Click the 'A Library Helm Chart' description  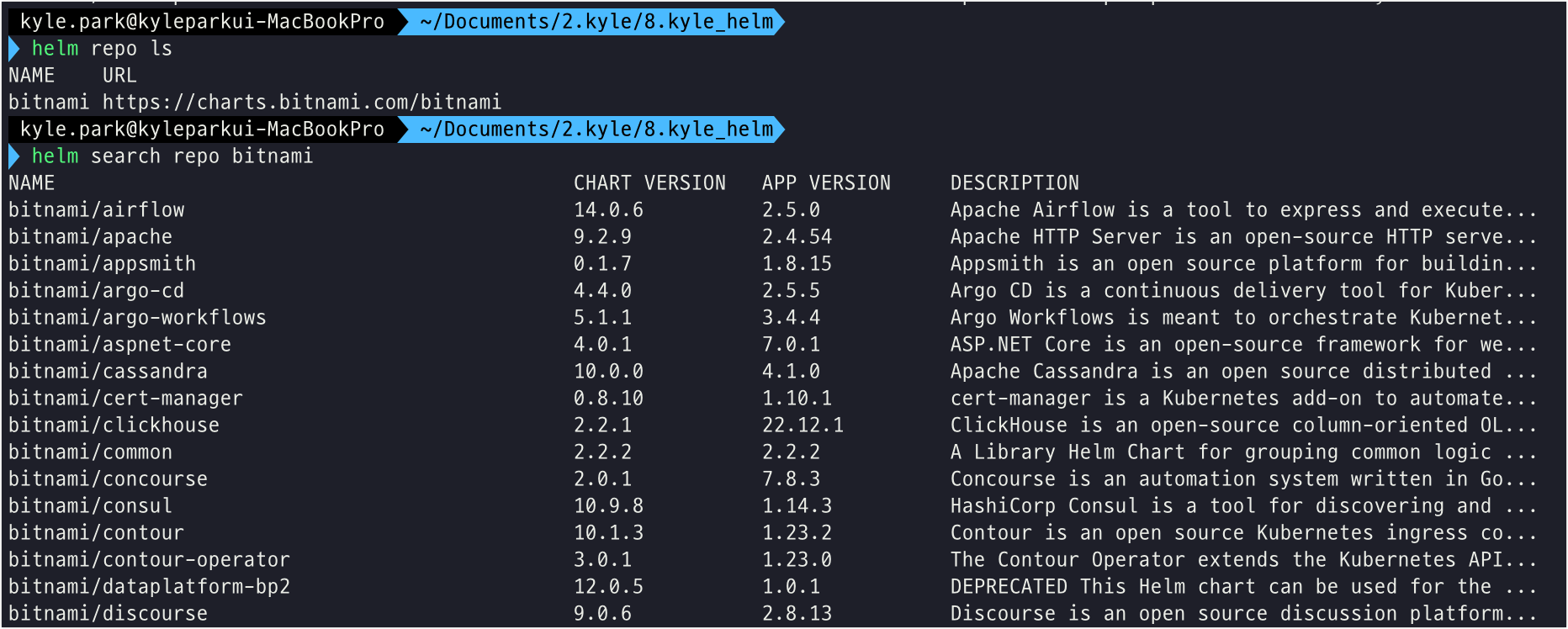1244,452
